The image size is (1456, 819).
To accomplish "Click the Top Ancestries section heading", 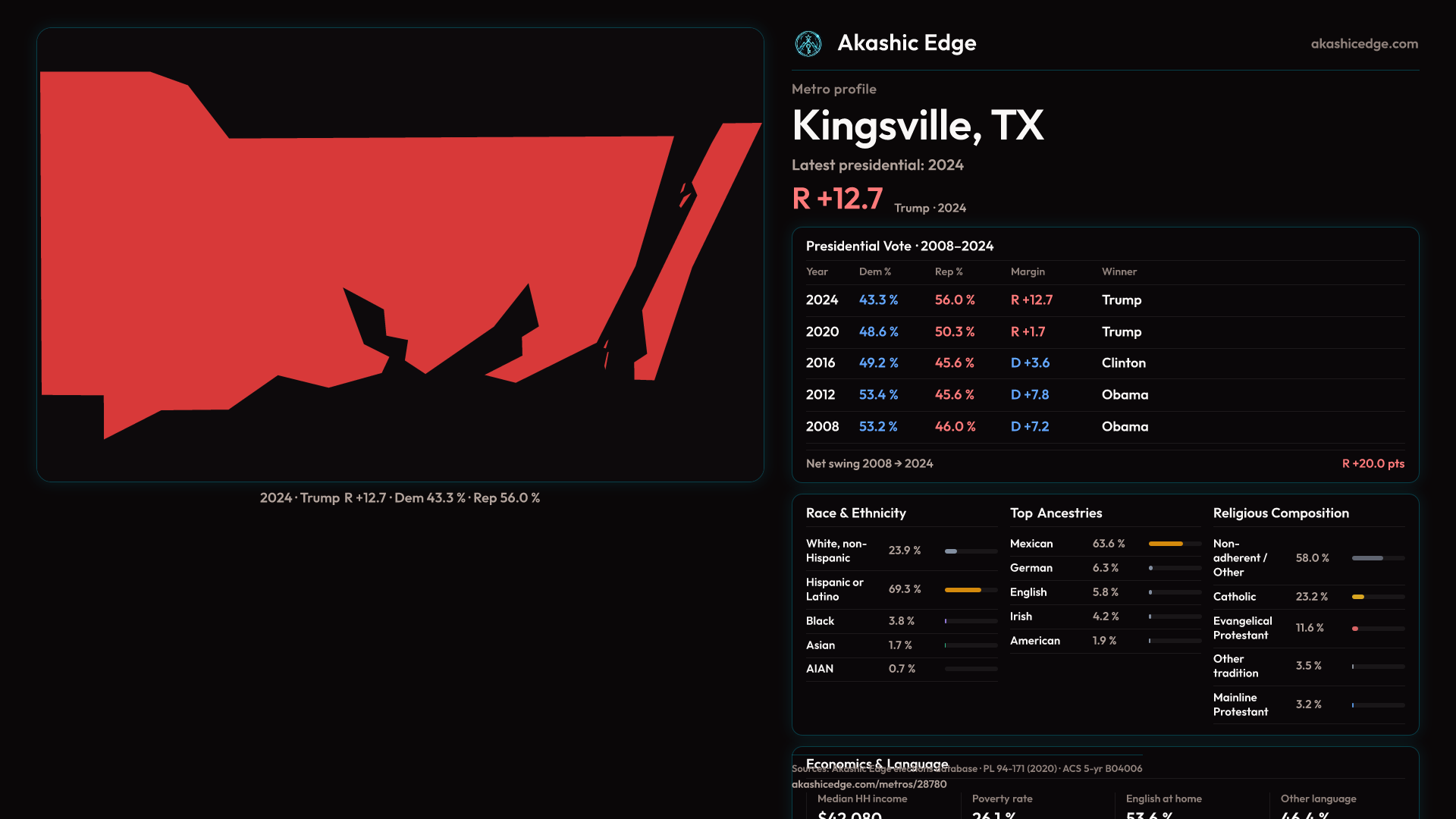I will click(x=1056, y=513).
